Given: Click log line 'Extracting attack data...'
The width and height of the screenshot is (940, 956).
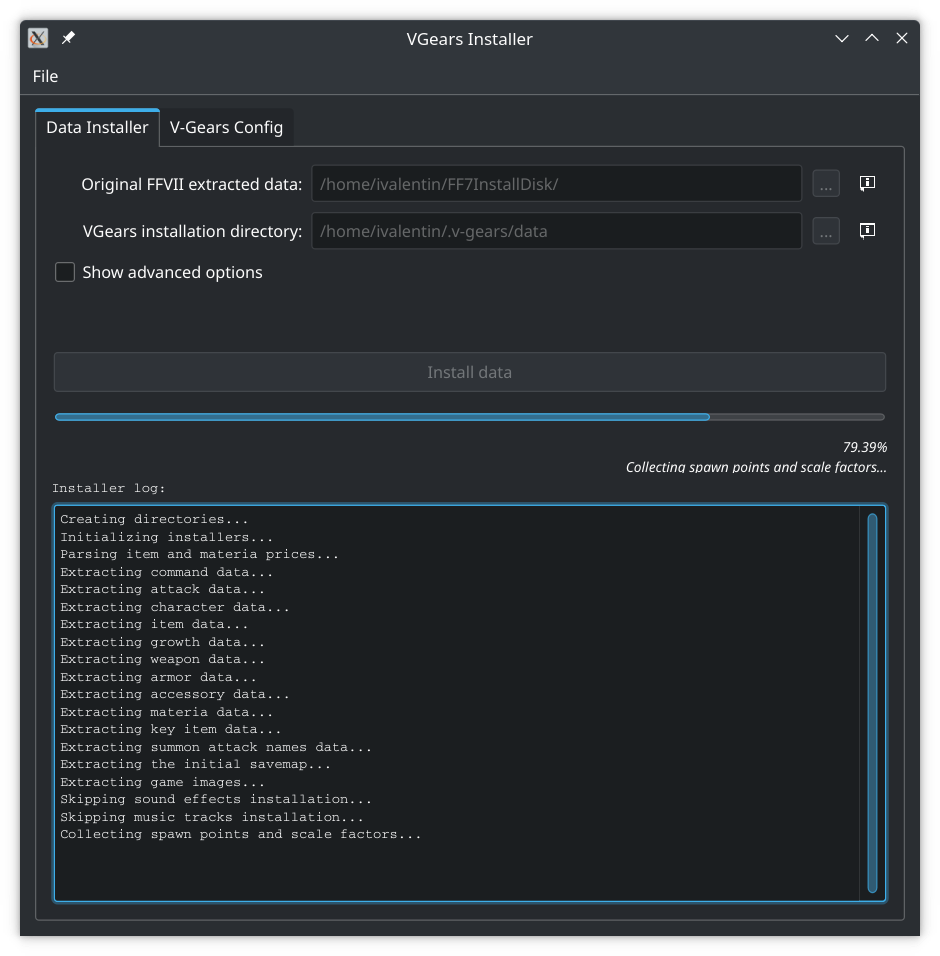Looking at the screenshot, I should (x=162, y=589).
